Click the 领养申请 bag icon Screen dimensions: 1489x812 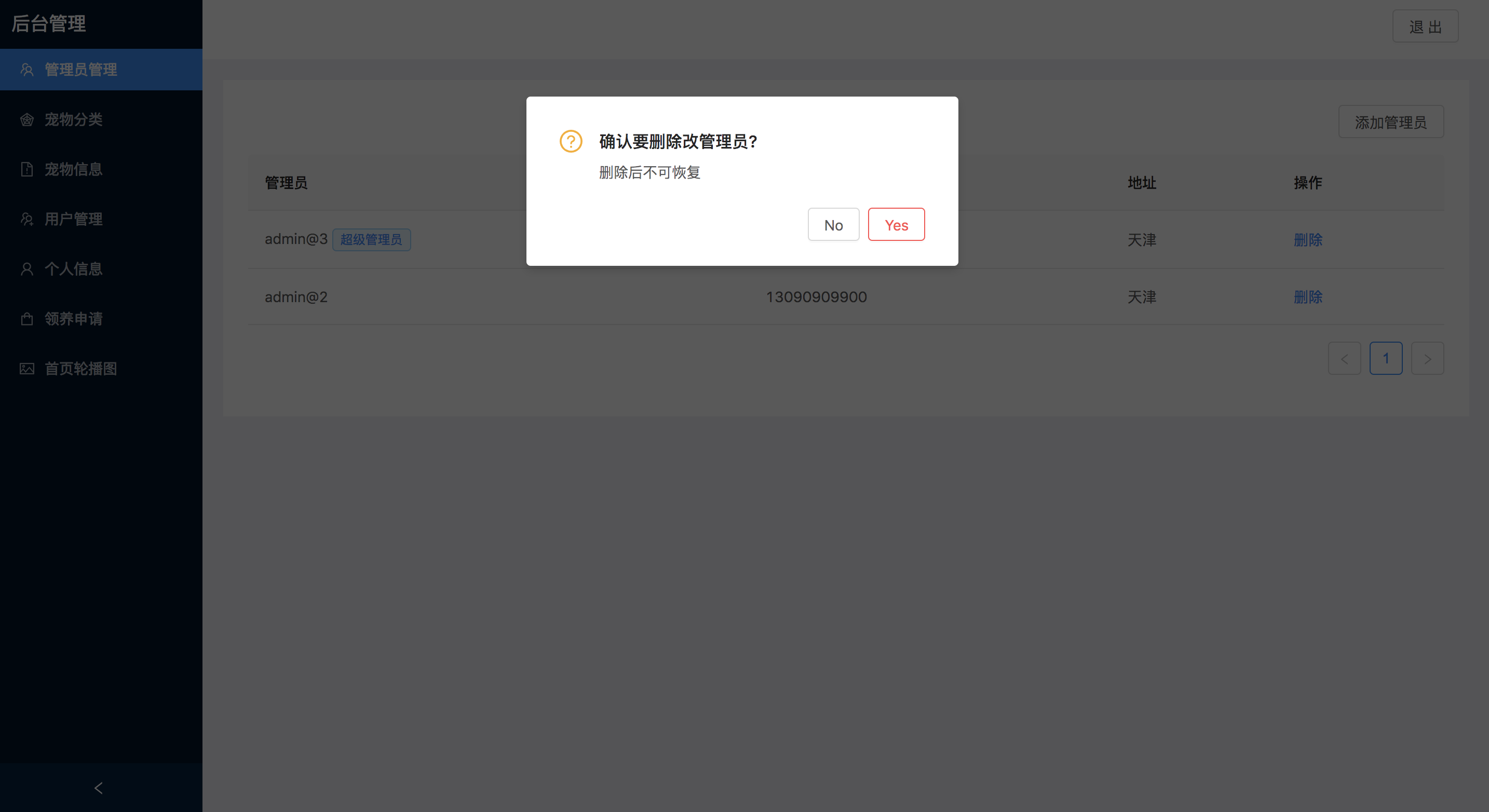(26, 318)
